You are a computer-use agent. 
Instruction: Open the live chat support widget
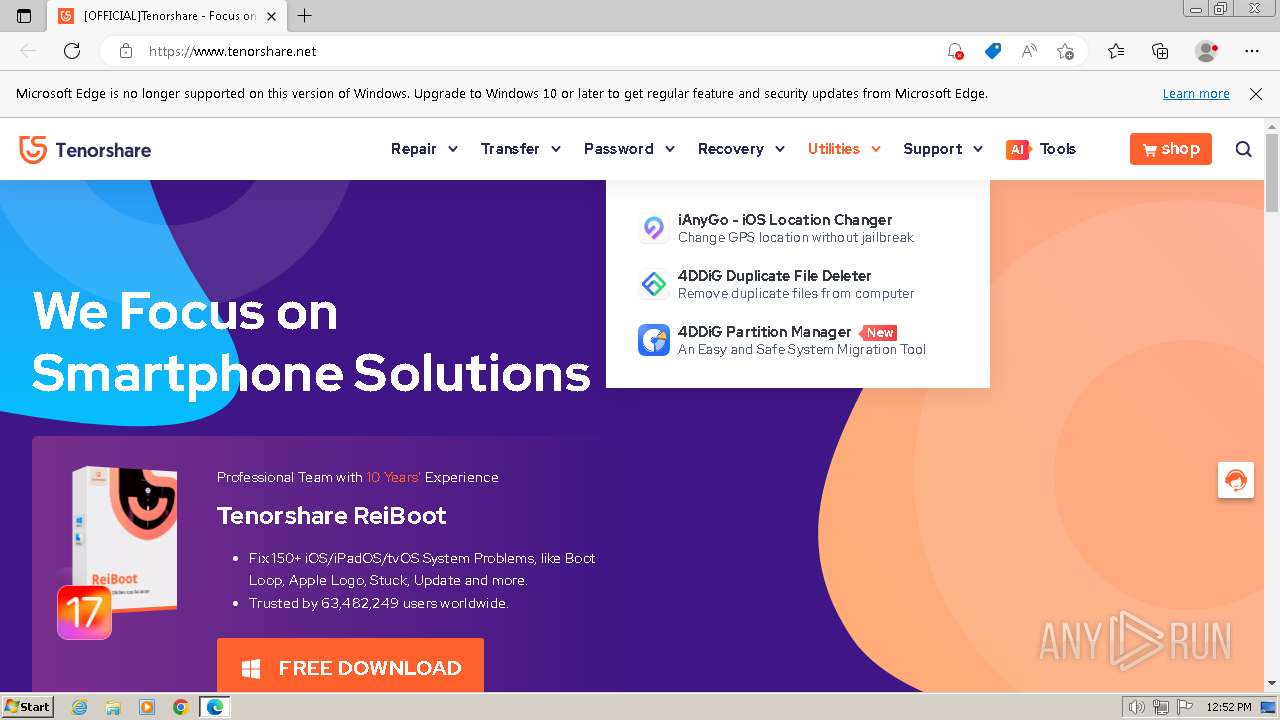click(x=1236, y=480)
